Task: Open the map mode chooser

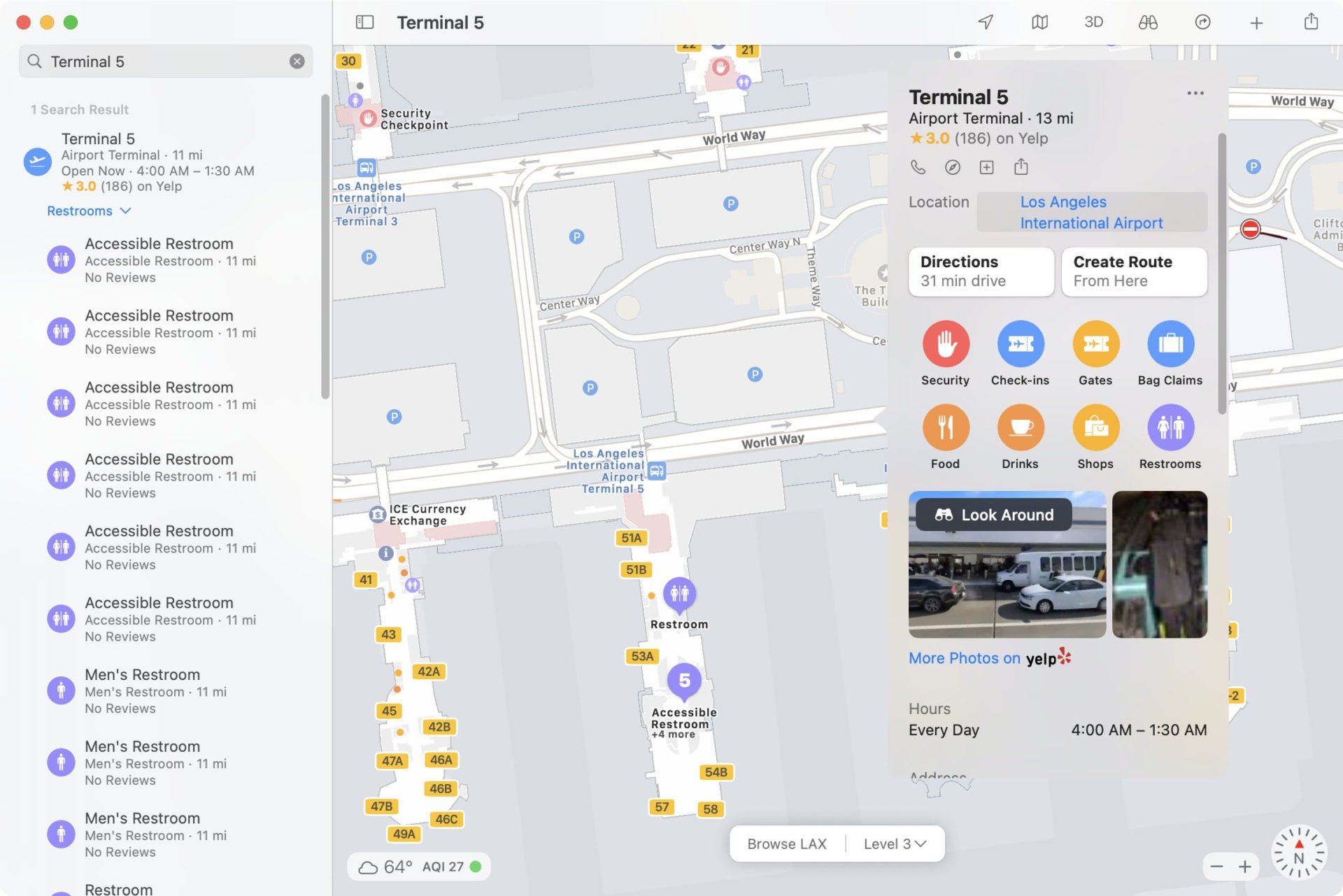Action: click(1039, 22)
